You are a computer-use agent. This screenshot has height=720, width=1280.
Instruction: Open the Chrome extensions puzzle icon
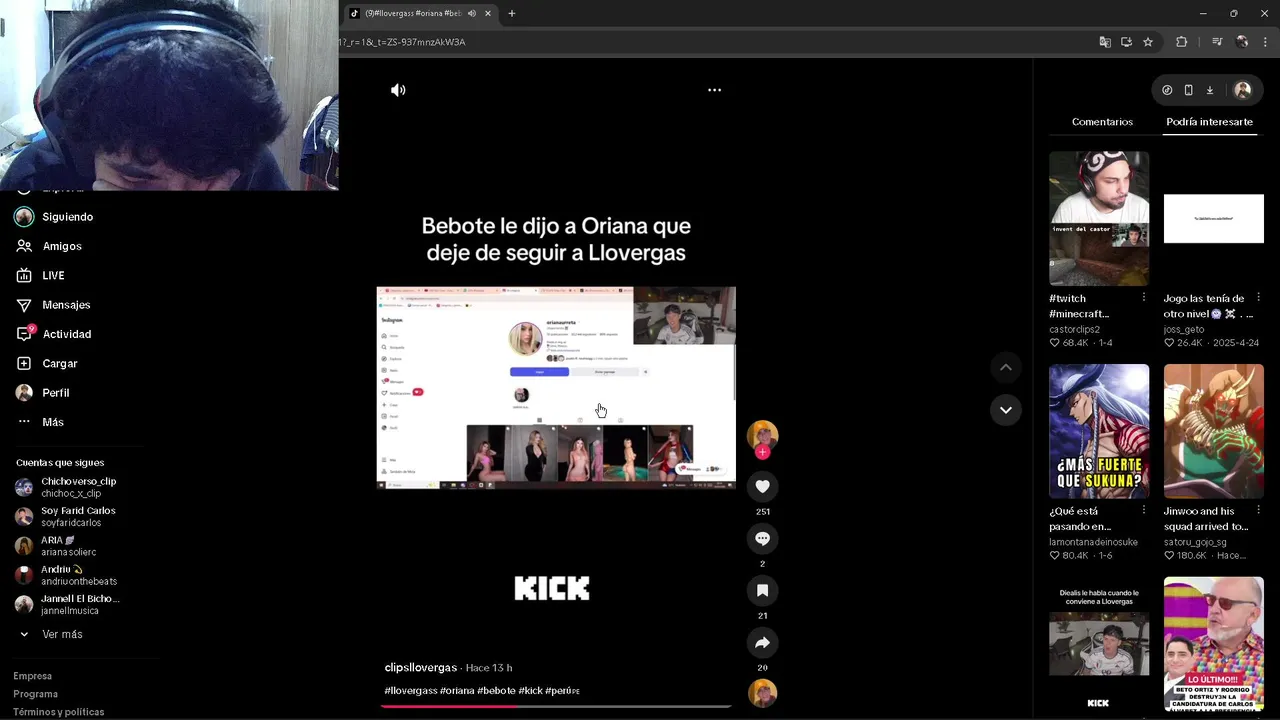(x=1181, y=42)
